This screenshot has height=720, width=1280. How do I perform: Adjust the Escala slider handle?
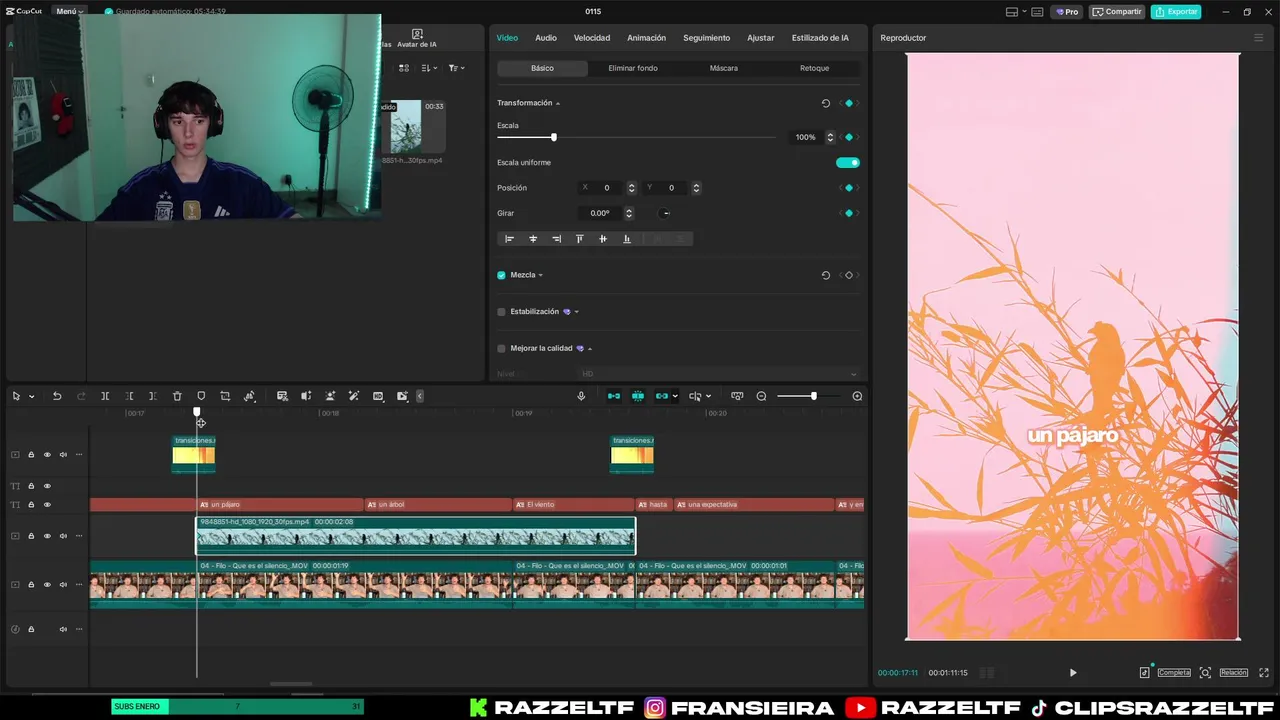click(553, 137)
